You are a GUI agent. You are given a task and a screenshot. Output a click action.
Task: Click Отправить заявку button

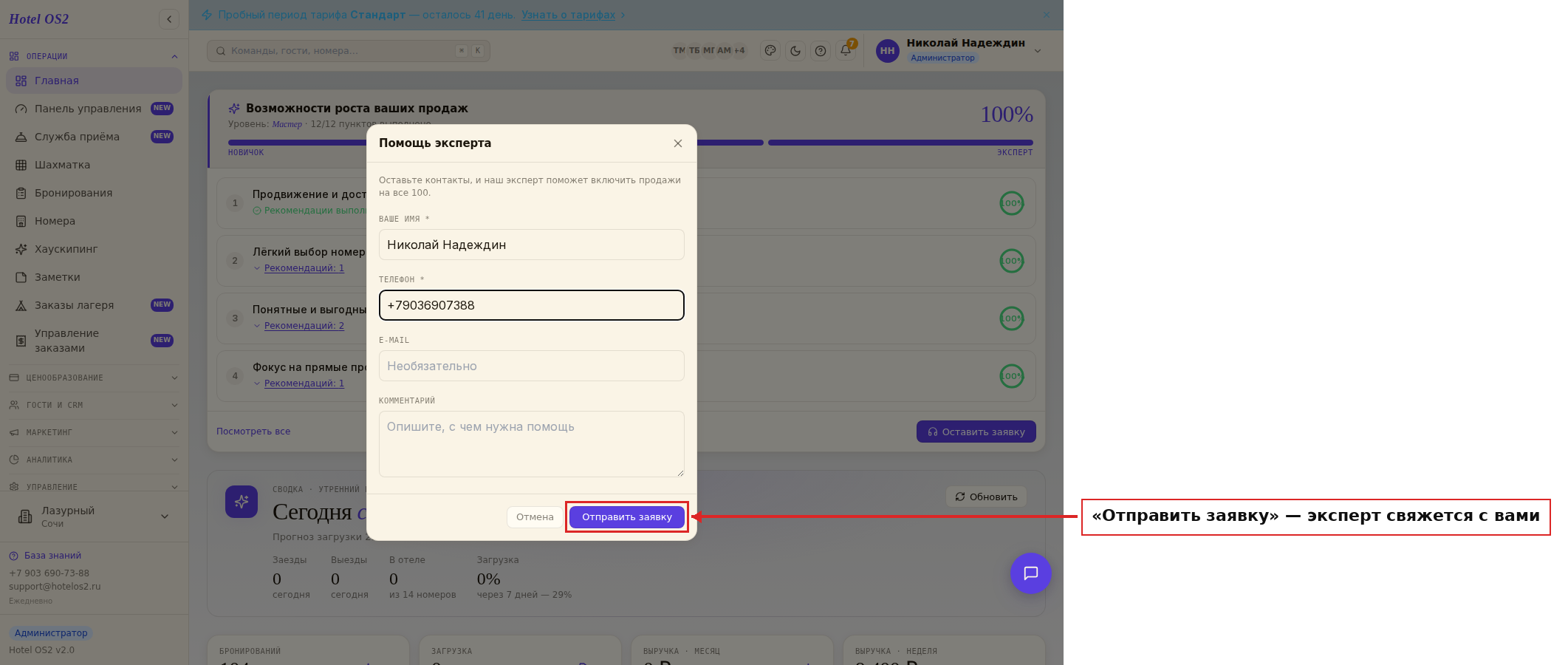pyautogui.click(x=627, y=517)
